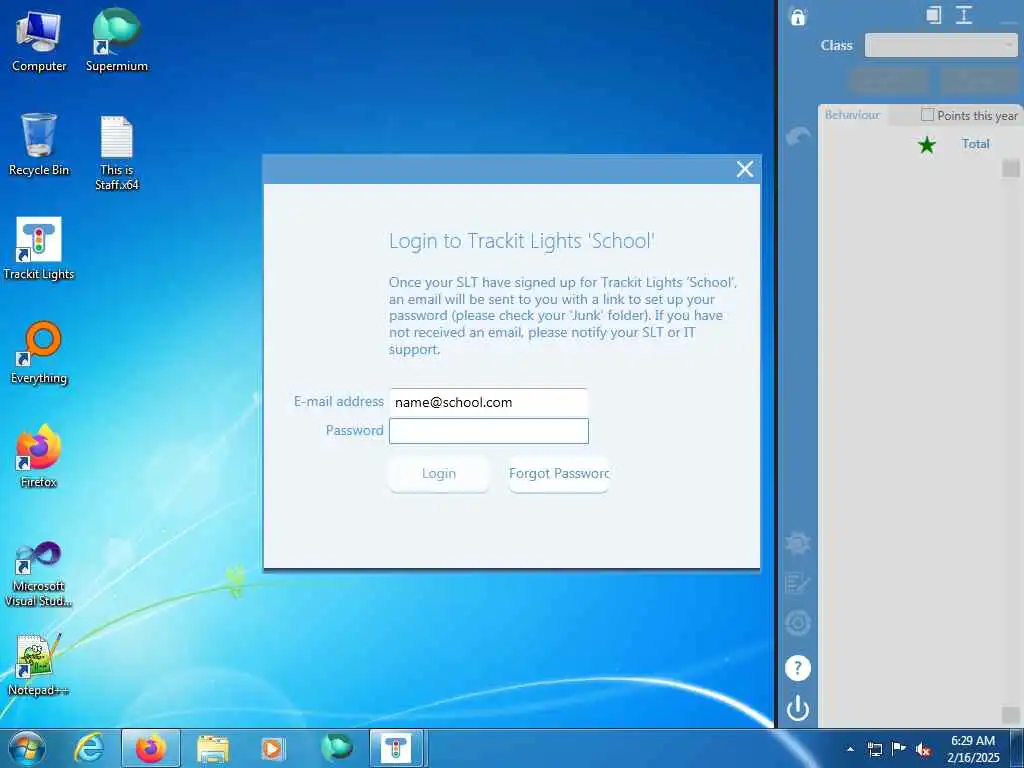Select the Notepad++ desktop shortcut
Viewport: 1024px width, 768px height.
pos(39,664)
